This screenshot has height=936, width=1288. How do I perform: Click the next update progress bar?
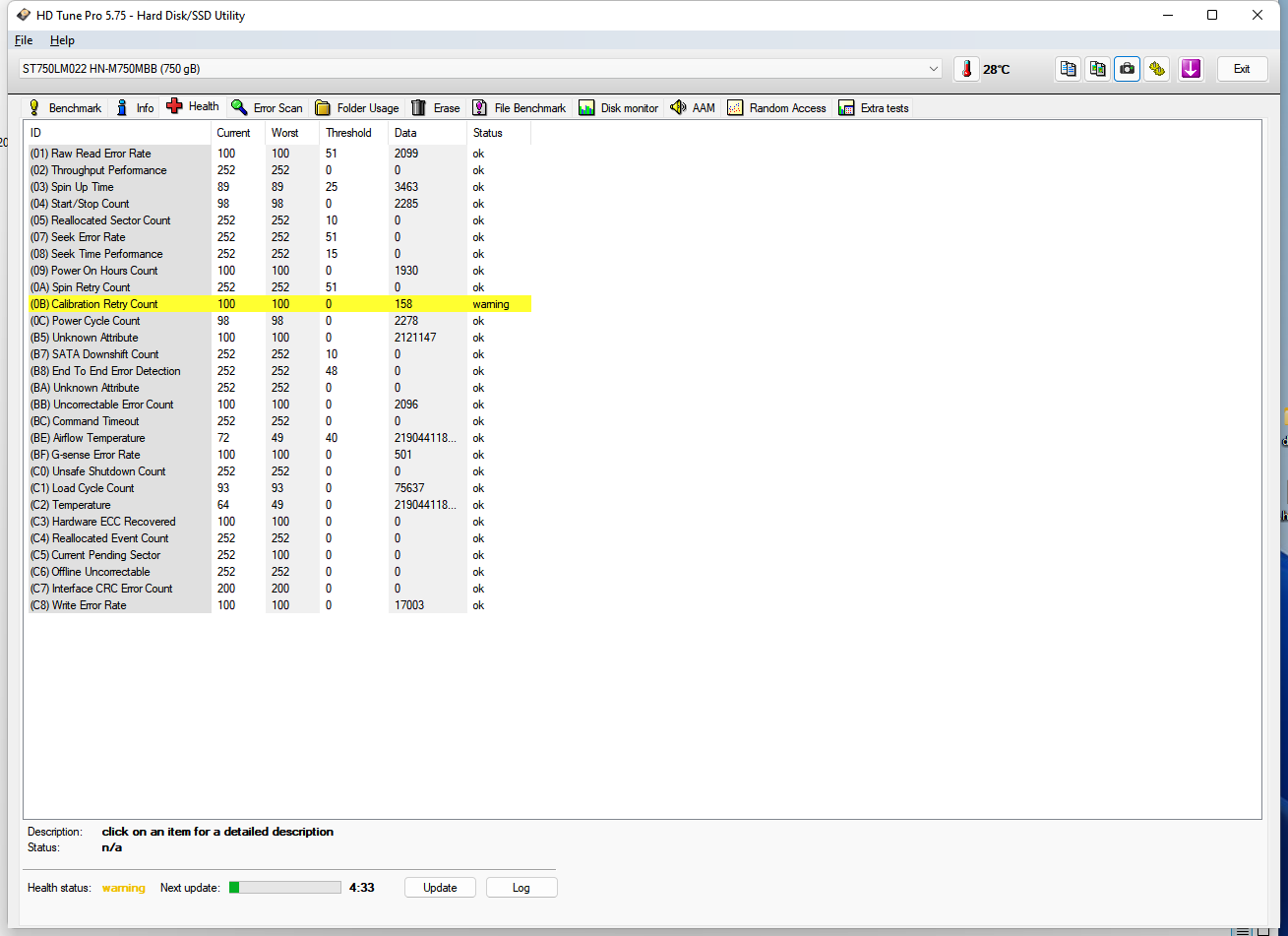click(285, 888)
